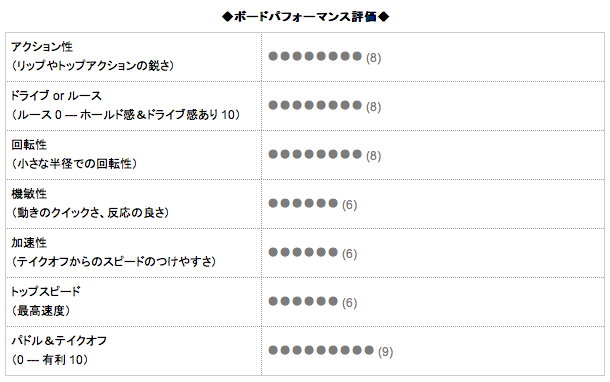The height and width of the screenshot is (382, 610).
Task: Click the テイクオフからのスピード description text
Action: 114,262
